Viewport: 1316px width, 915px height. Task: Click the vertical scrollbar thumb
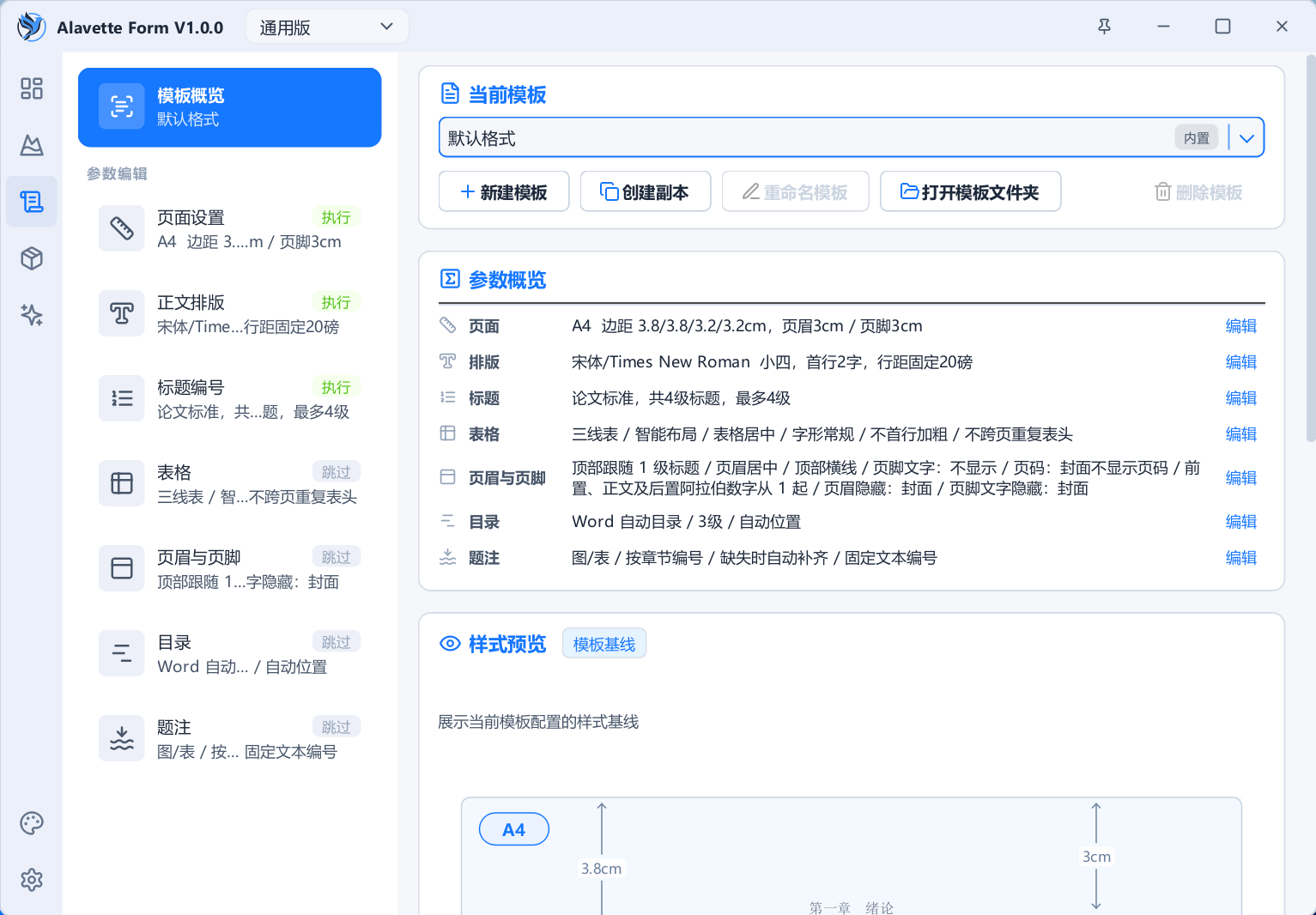pos(1310,249)
